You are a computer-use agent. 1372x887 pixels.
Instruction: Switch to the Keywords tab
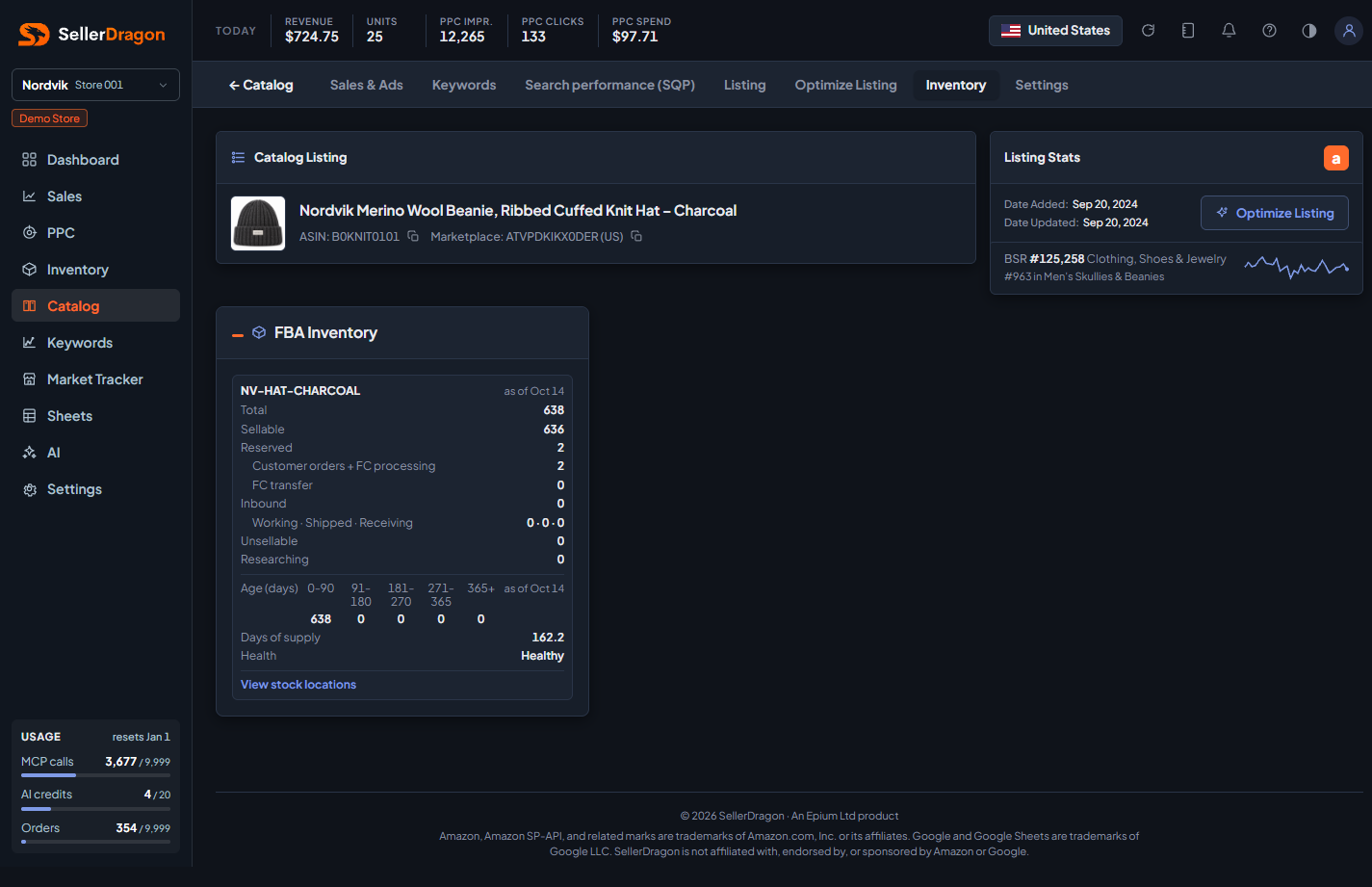click(464, 85)
